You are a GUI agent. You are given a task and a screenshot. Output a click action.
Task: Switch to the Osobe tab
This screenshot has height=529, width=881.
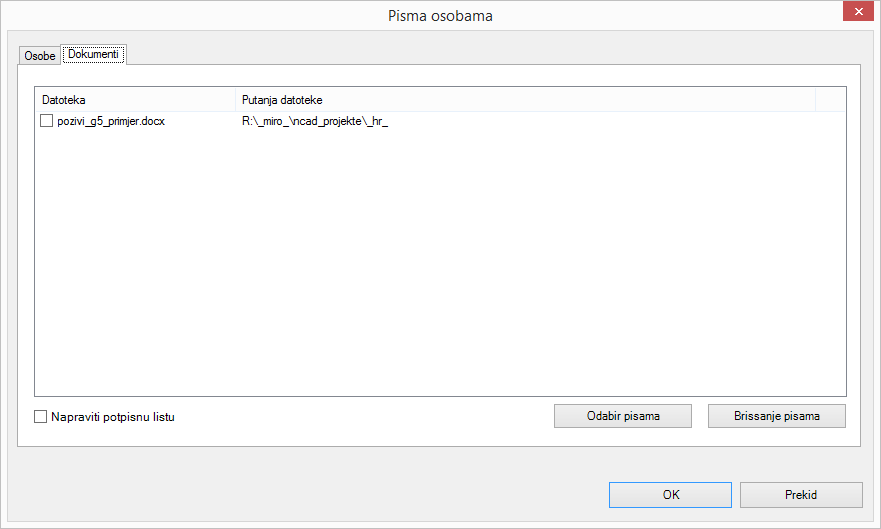tap(39, 56)
